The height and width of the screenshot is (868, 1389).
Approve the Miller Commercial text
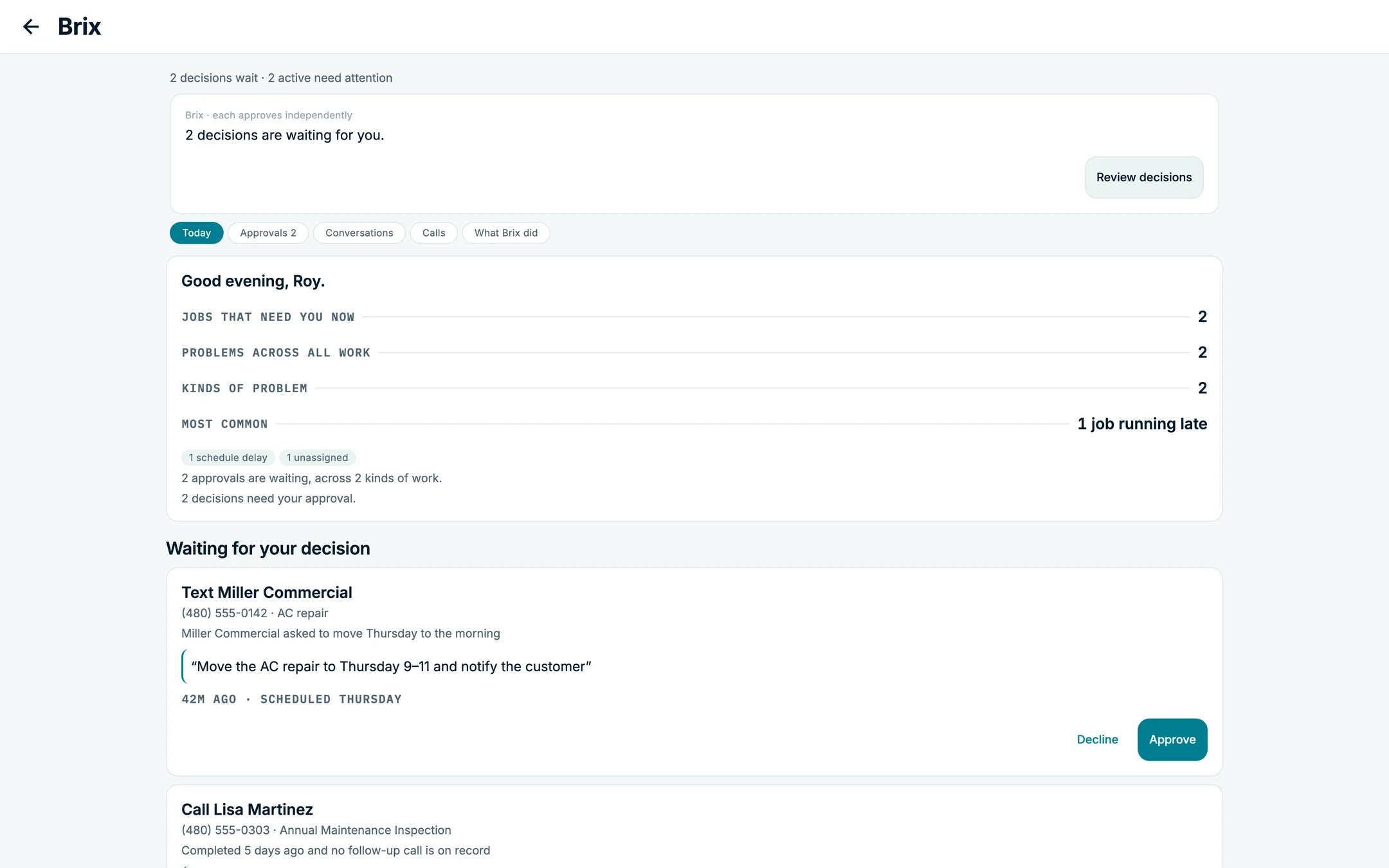[x=1172, y=739]
